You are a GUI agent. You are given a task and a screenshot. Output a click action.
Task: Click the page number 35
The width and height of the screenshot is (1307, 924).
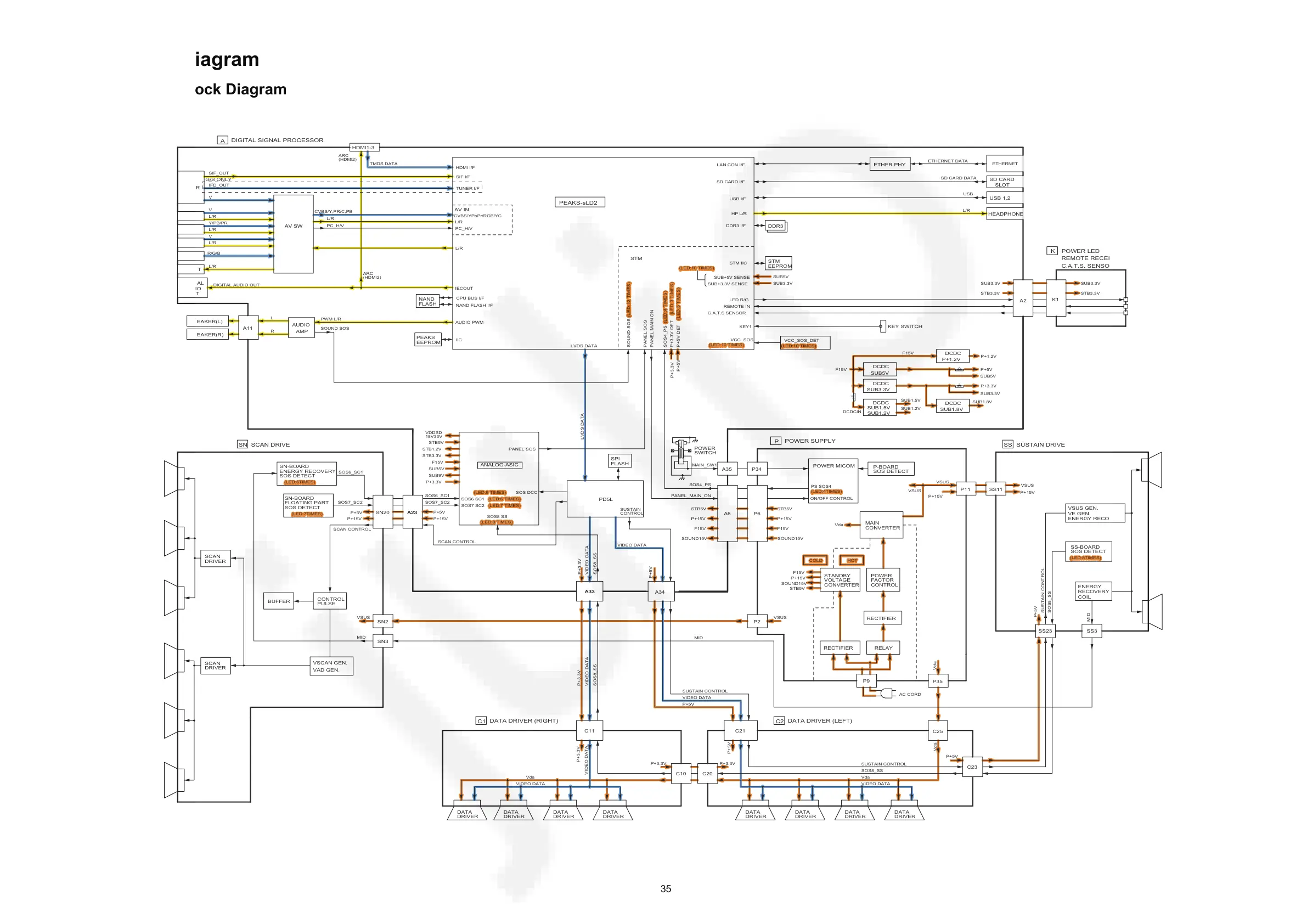(666, 889)
